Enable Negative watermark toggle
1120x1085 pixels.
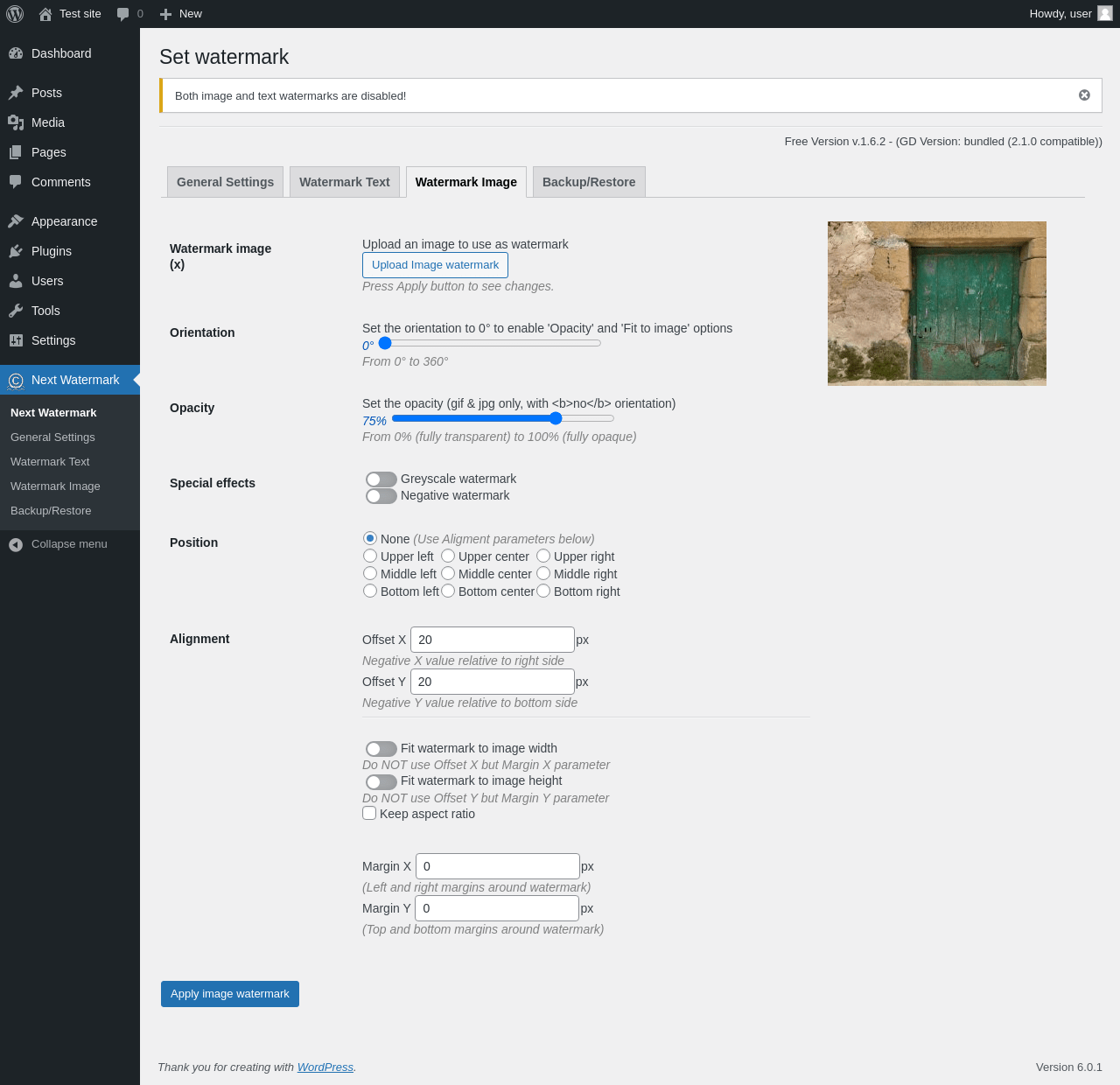coord(381,496)
